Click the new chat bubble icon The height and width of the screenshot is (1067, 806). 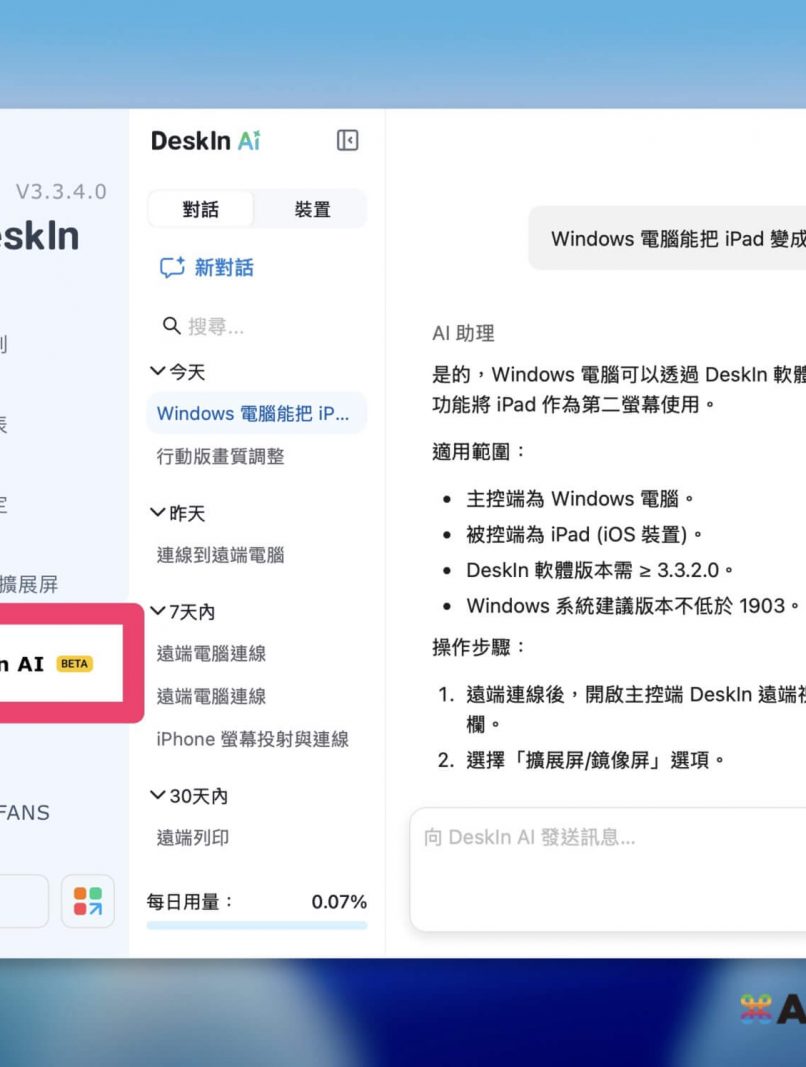[172, 268]
